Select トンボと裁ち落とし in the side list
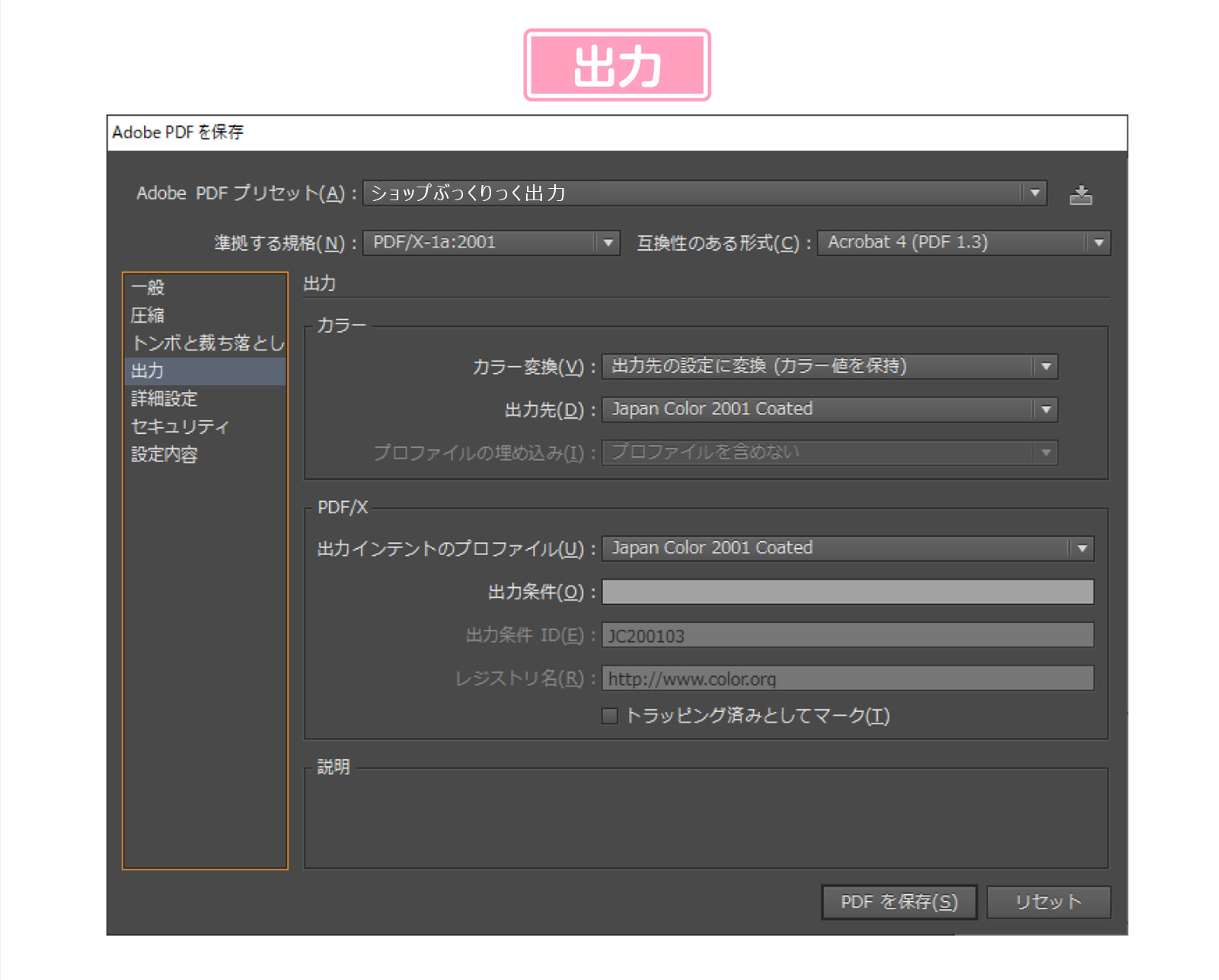The height and width of the screenshot is (980, 1219). click(x=205, y=343)
